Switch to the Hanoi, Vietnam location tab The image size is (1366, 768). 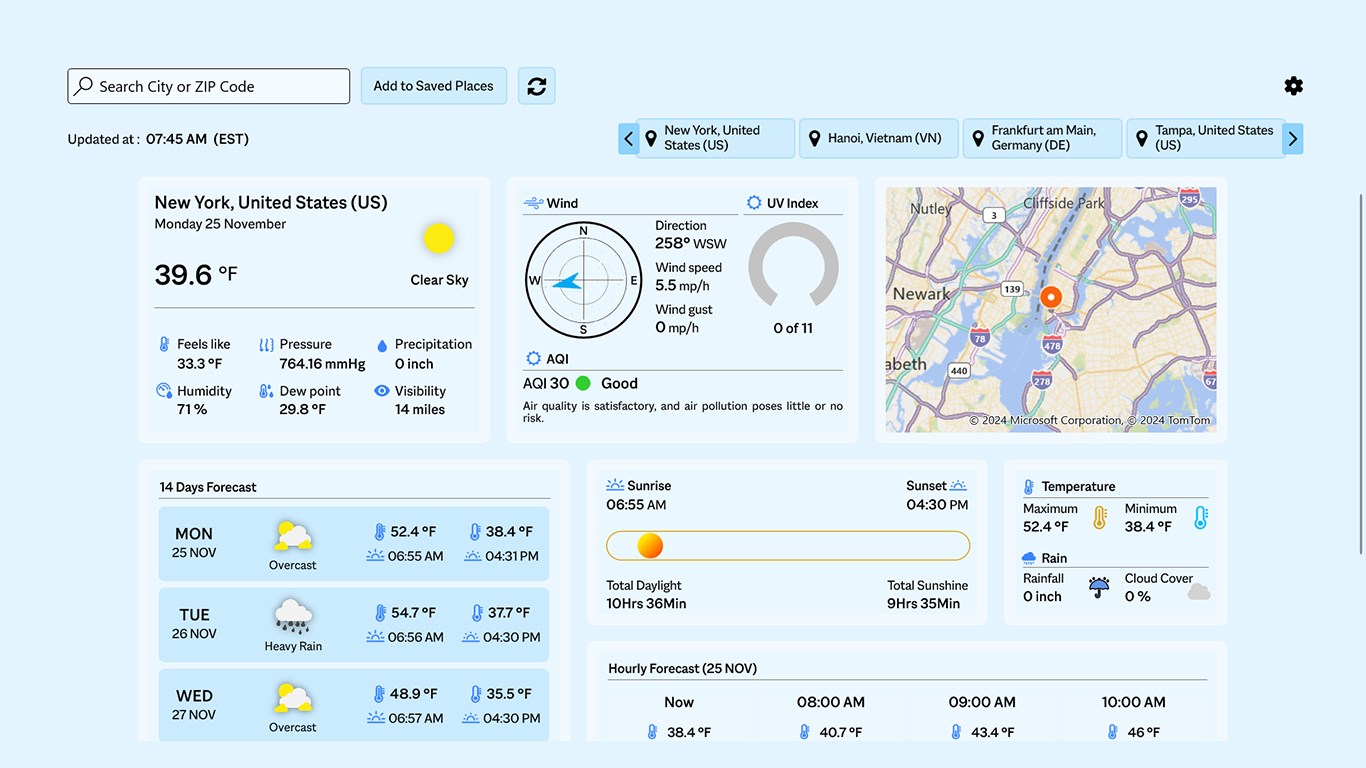pyautogui.click(x=878, y=138)
